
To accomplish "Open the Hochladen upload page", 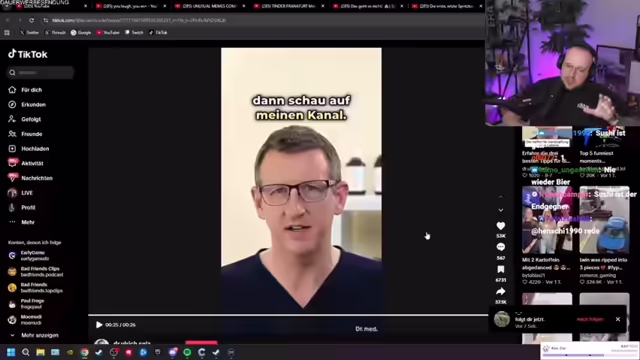I will [35, 149].
